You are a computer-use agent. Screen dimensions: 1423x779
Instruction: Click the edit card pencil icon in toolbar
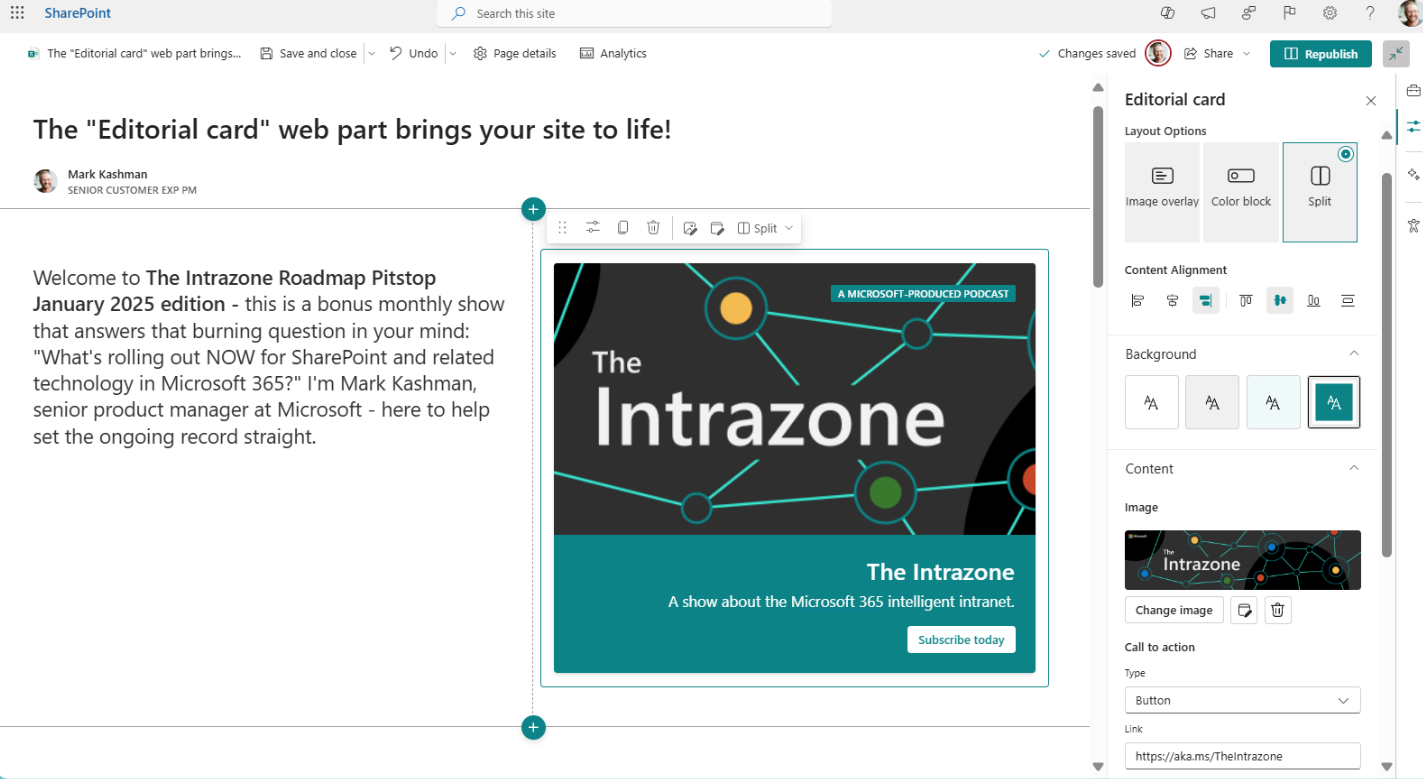pyautogui.click(x=717, y=228)
